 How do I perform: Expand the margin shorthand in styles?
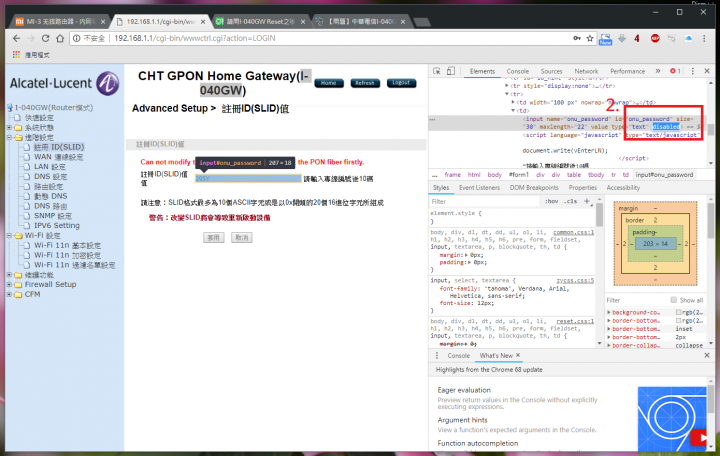click(467, 255)
